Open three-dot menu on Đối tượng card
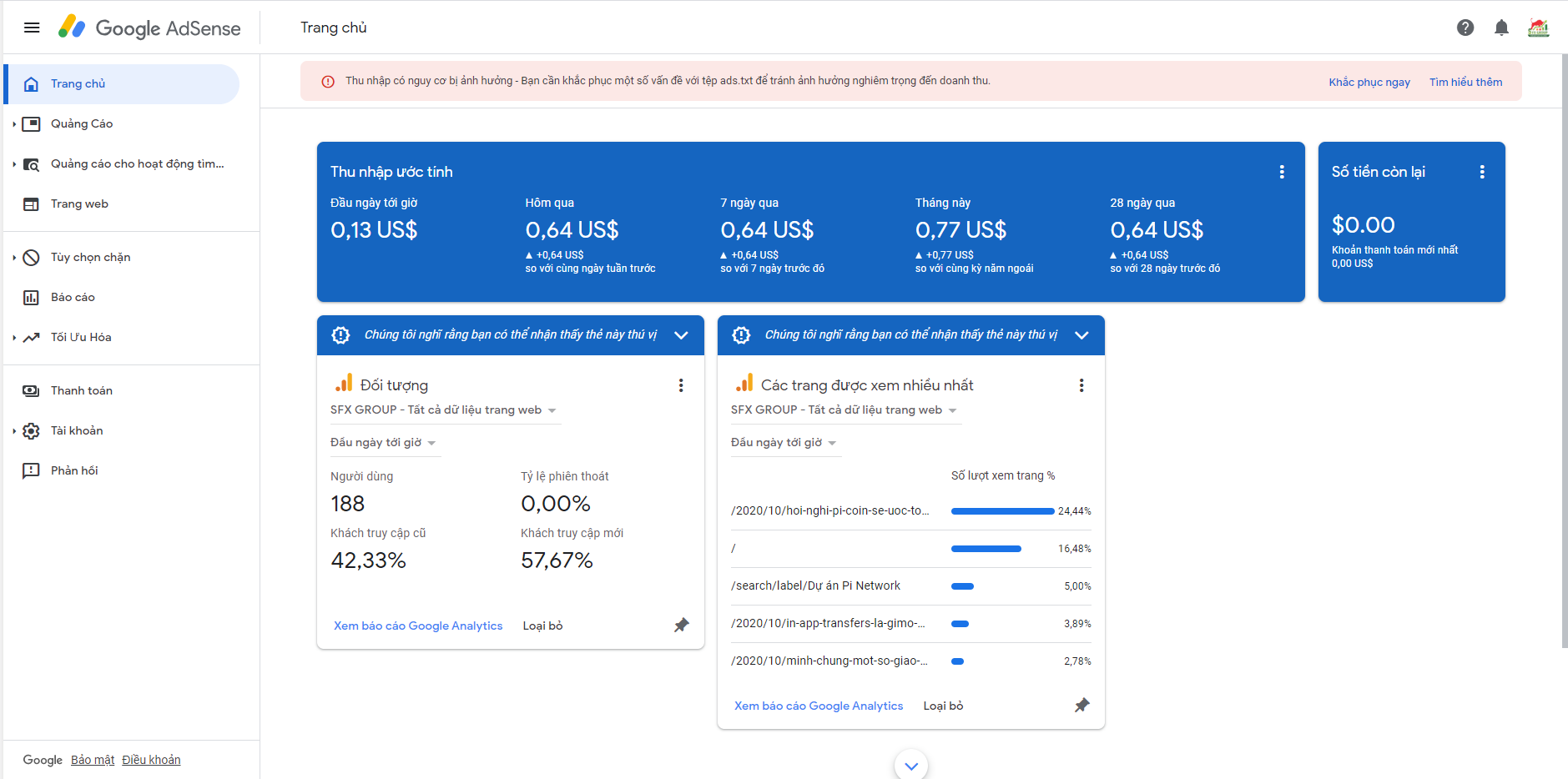 [681, 385]
